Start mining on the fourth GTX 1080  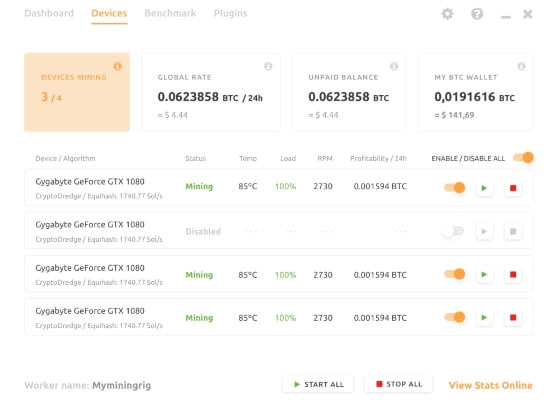point(484,317)
